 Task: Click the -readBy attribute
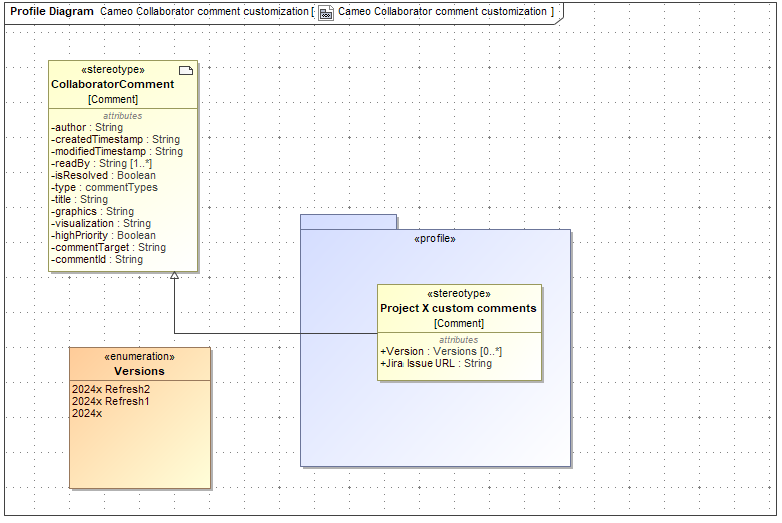[x=101, y=164]
